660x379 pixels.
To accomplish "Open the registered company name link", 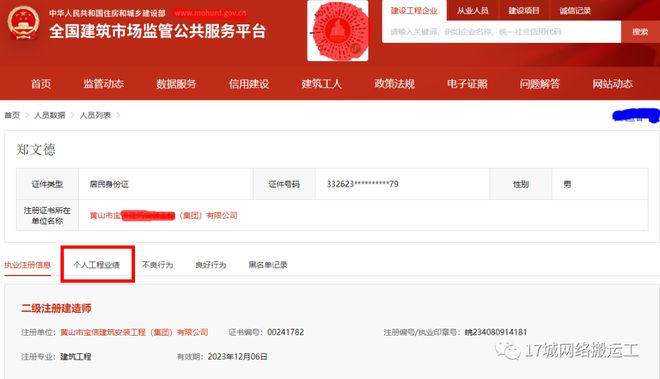I will 163,216.
